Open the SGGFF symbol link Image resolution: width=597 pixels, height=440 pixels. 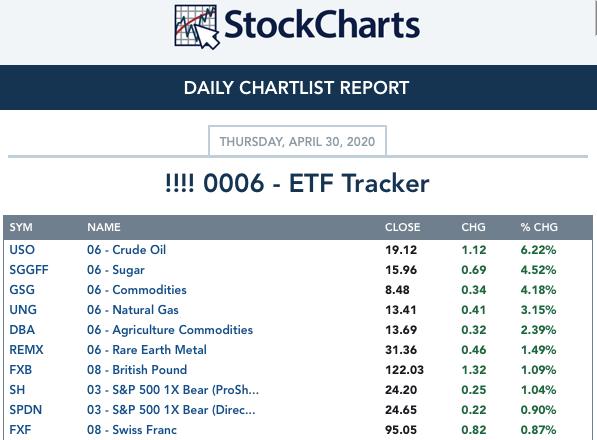[29, 270]
